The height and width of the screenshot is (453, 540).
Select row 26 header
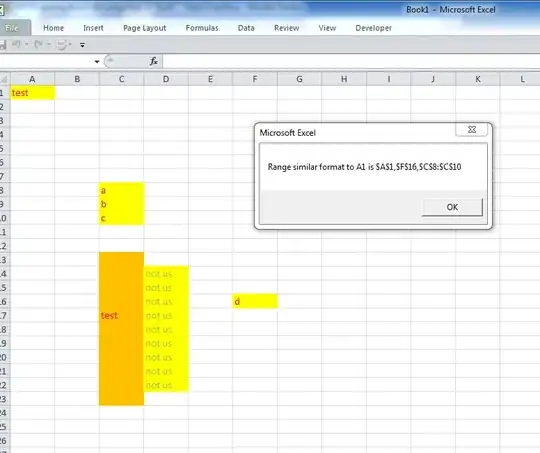tap(4, 441)
